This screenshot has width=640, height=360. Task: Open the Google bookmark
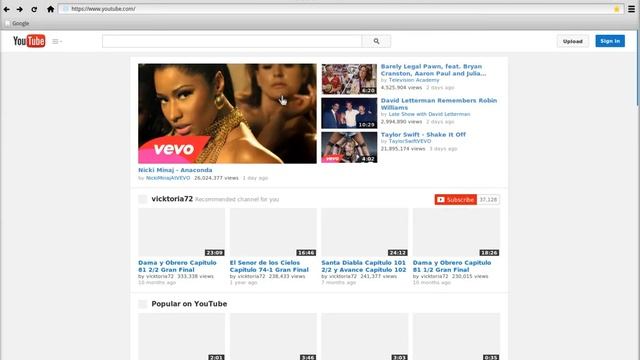(17, 23)
